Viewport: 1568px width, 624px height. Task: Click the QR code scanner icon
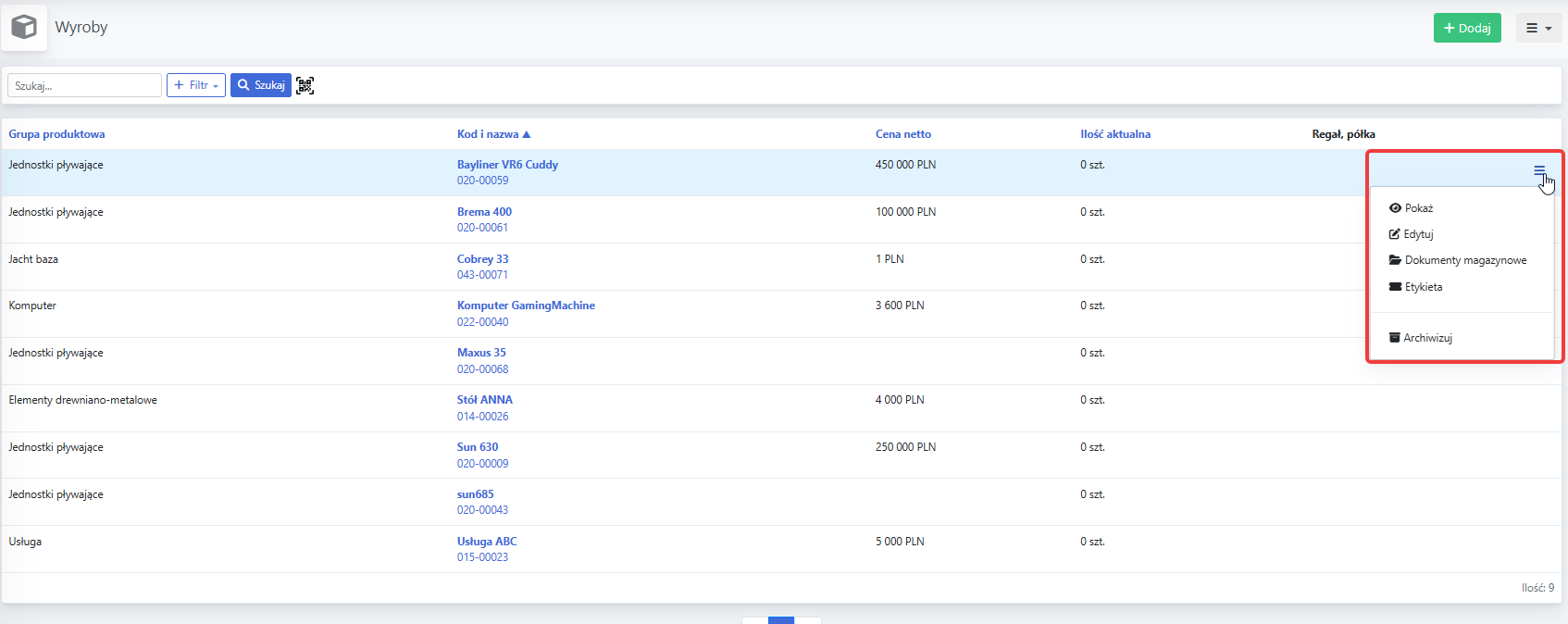click(305, 85)
